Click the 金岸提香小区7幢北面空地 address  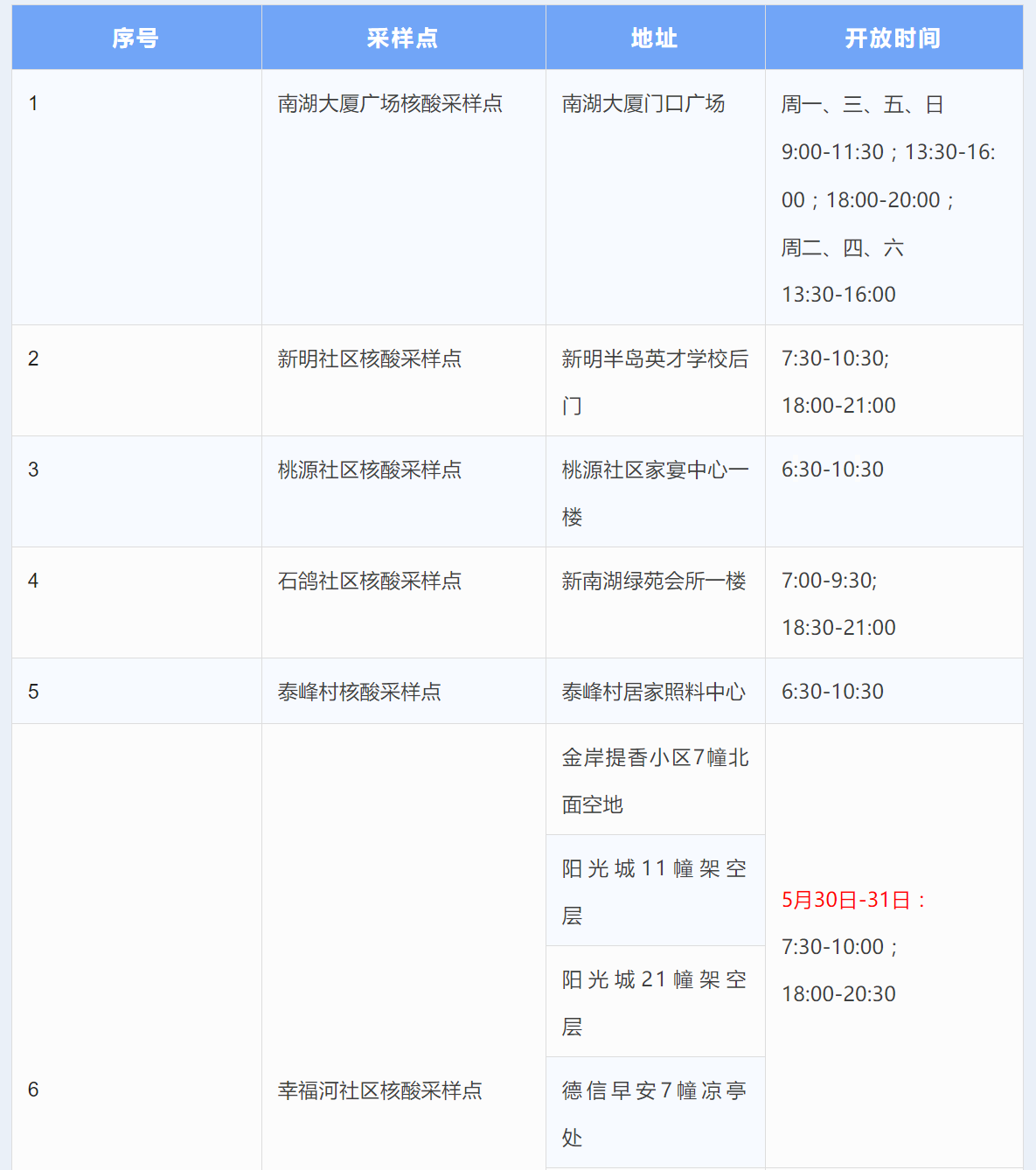click(x=654, y=780)
